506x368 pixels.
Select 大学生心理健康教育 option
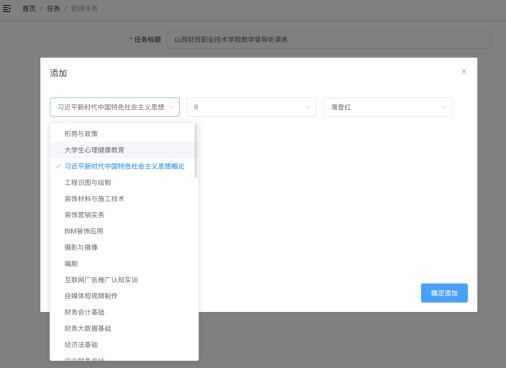click(123, 150)
